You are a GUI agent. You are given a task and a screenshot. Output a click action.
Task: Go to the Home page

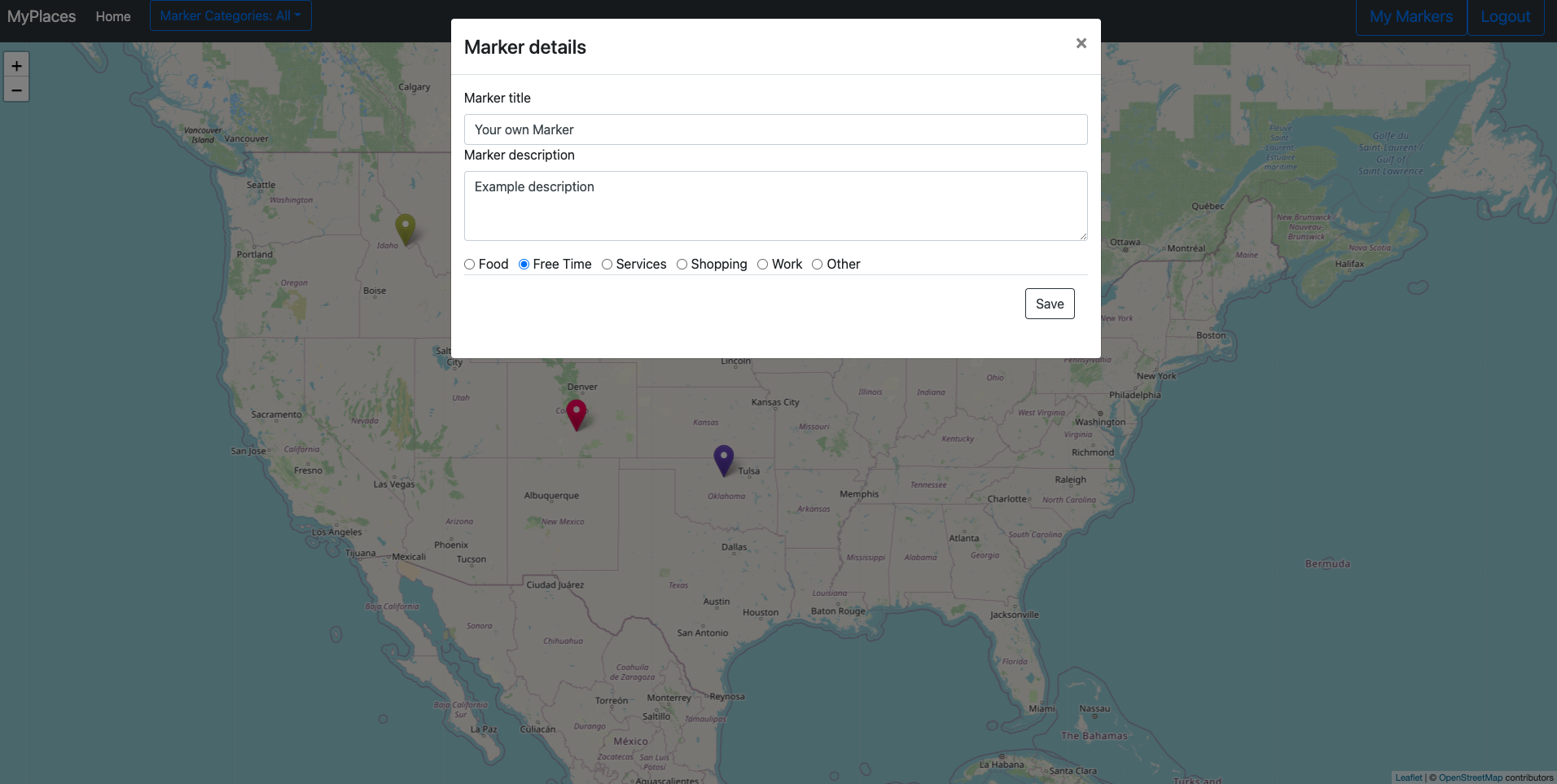[x=113, y=16]
